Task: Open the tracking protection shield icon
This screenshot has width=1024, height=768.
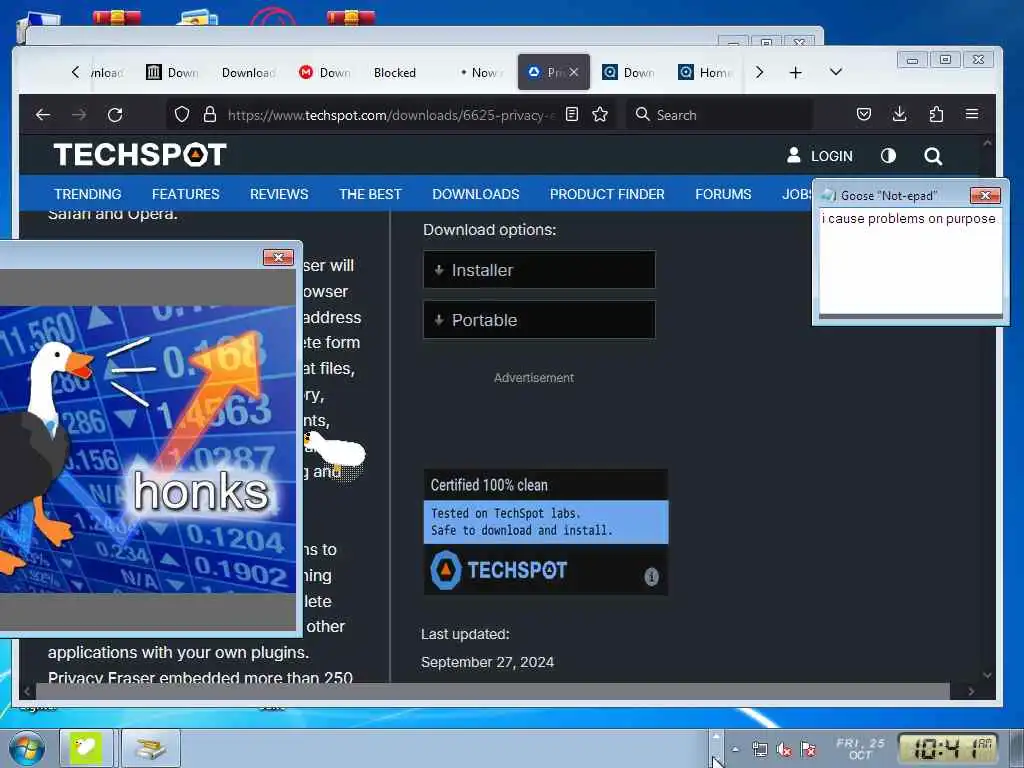Action: pos(182,115)
